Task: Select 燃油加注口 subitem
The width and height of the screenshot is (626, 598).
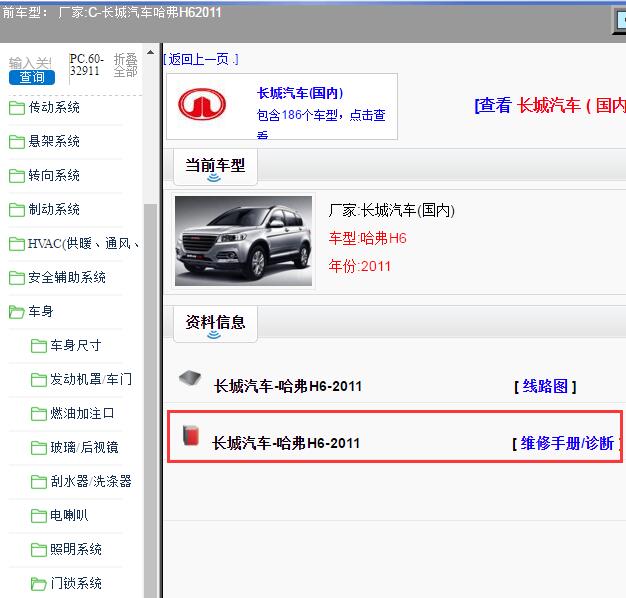Action: pyautogui.click(x=82, y=413)
